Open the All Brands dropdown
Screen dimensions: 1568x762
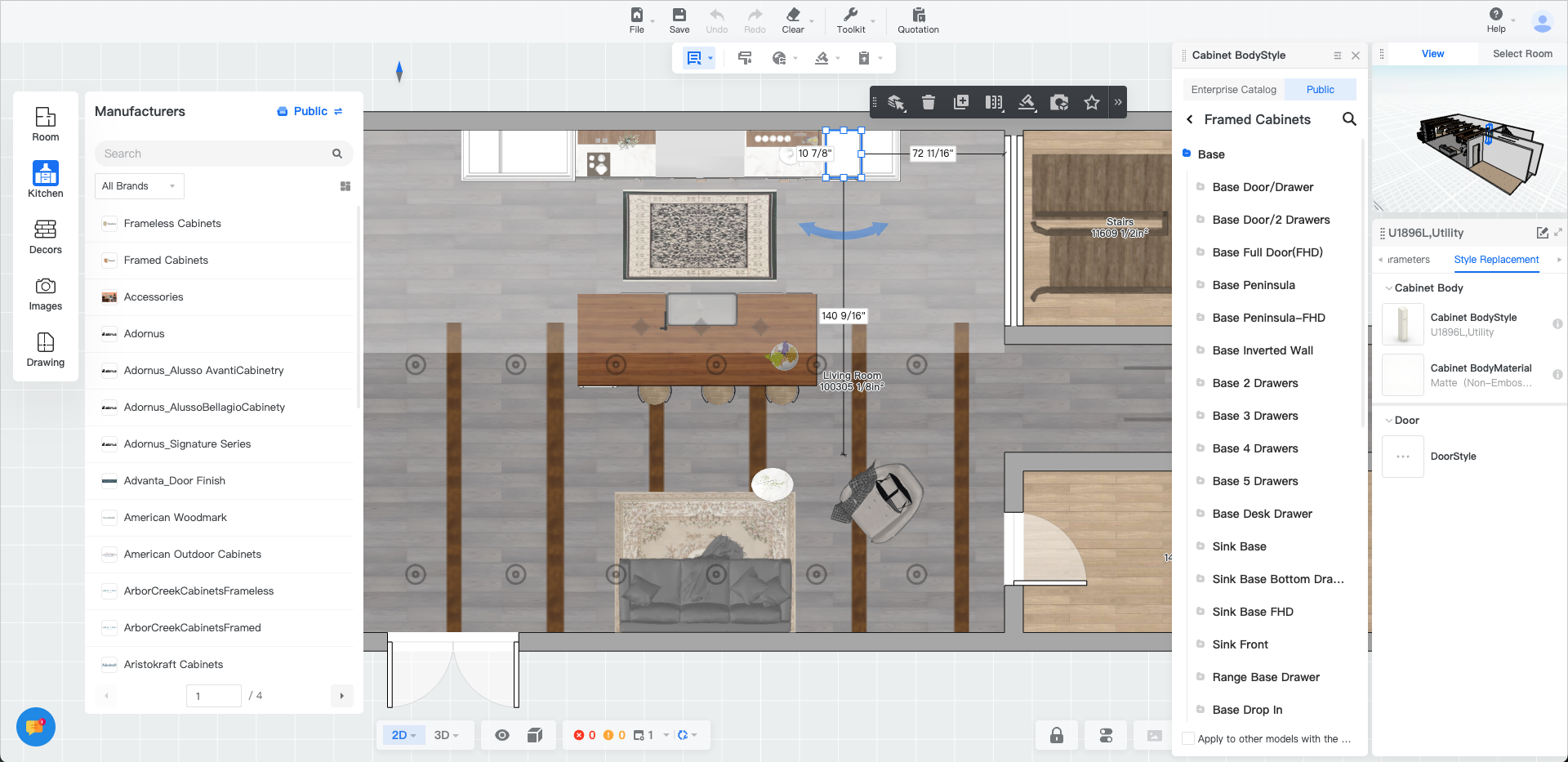139,186
